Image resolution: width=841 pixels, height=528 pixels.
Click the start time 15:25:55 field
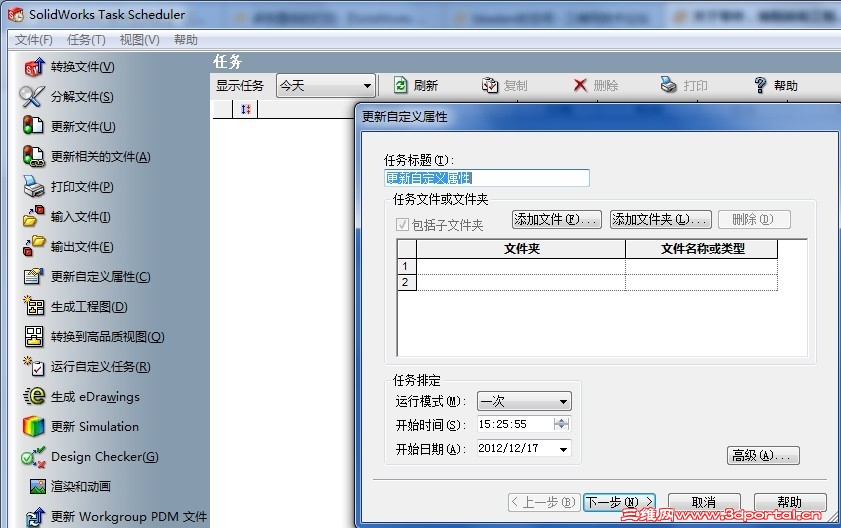[515, 424]
